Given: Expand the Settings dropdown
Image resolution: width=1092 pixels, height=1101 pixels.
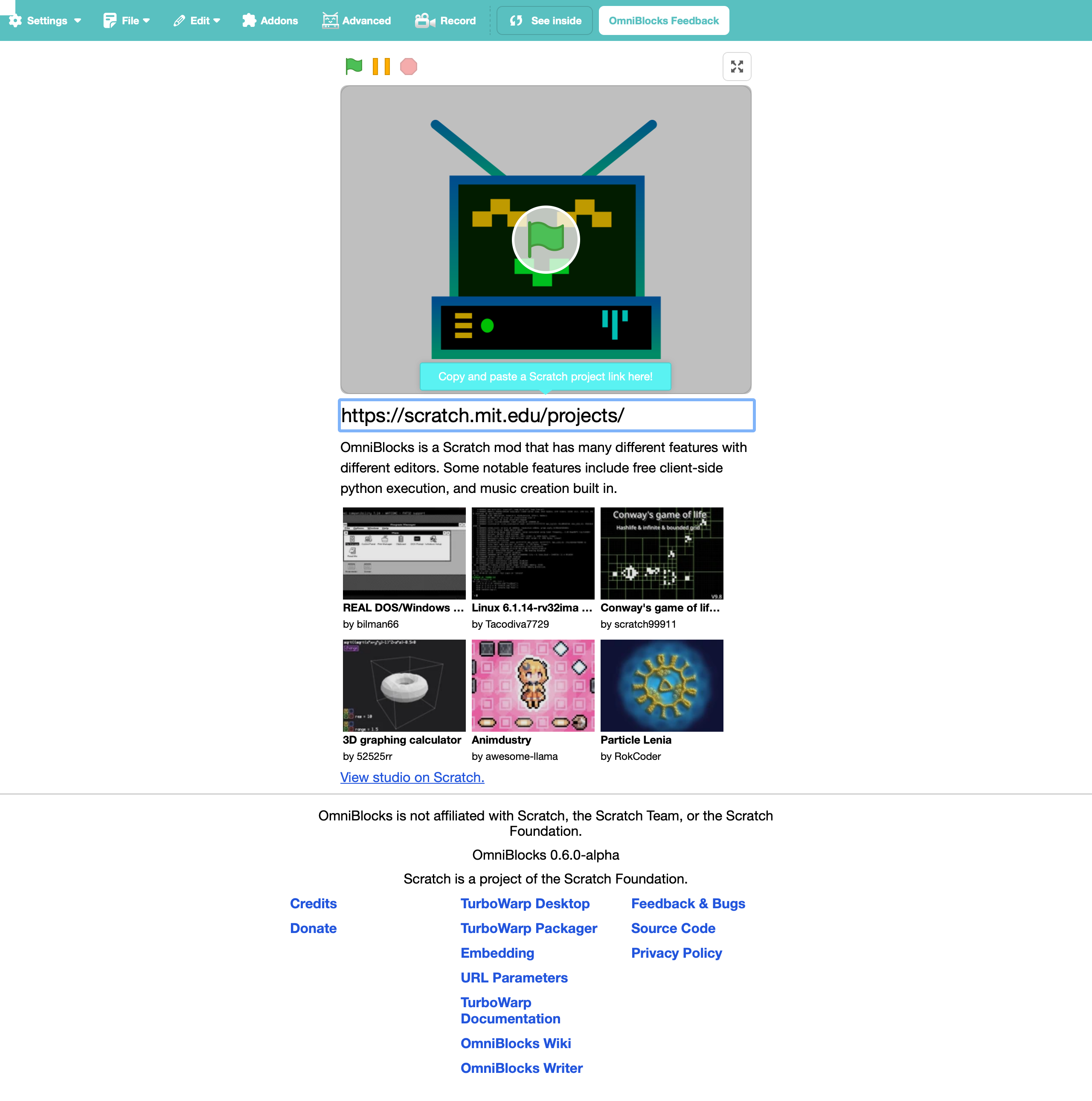Looking at the screenshot, I should tap(45, 20).
